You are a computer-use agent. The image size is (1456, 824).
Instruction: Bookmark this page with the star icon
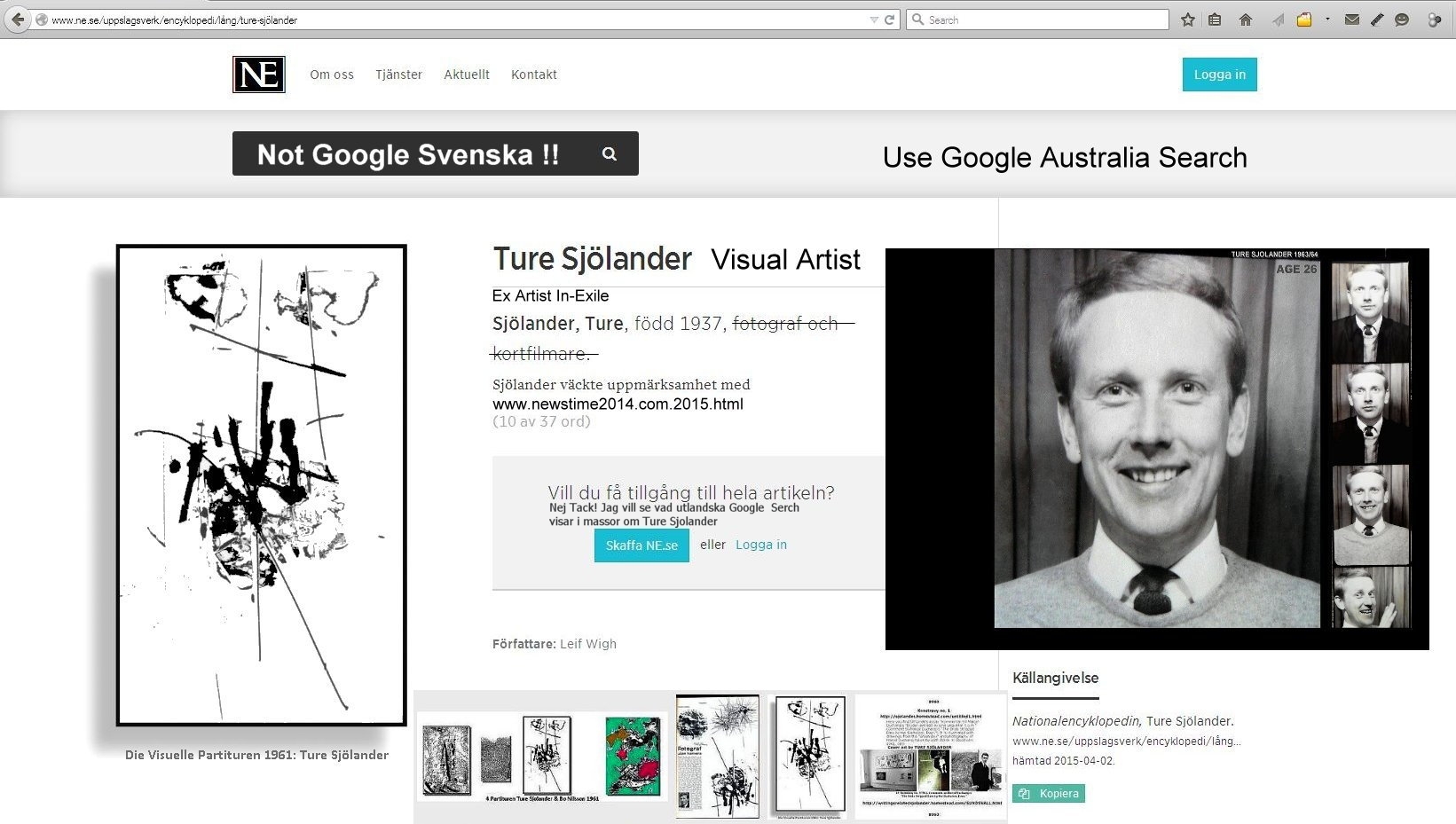(1188, 20)
